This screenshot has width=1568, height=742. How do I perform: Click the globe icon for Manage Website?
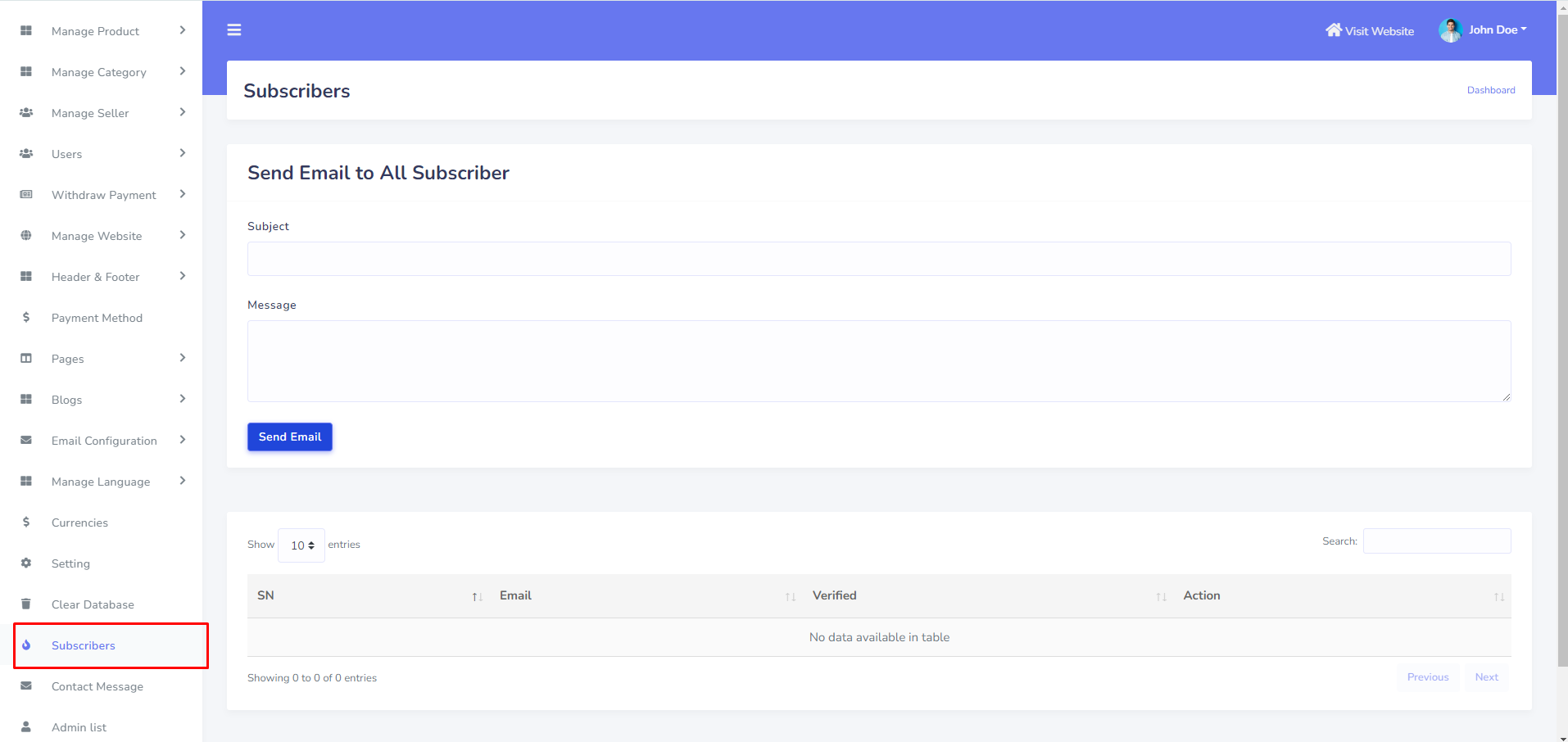tap(26, 236)
